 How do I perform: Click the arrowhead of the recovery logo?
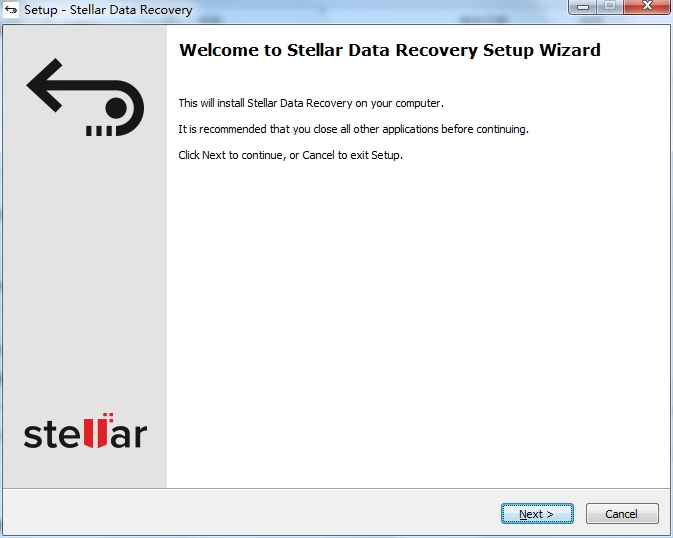coord(45,85)
